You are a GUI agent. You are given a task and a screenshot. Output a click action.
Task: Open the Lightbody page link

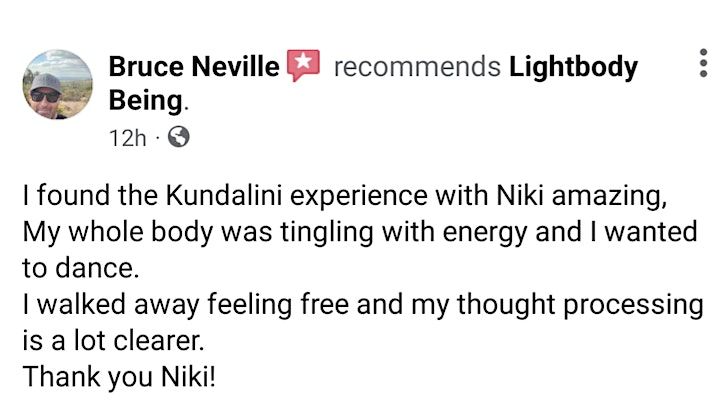[573, 68]
